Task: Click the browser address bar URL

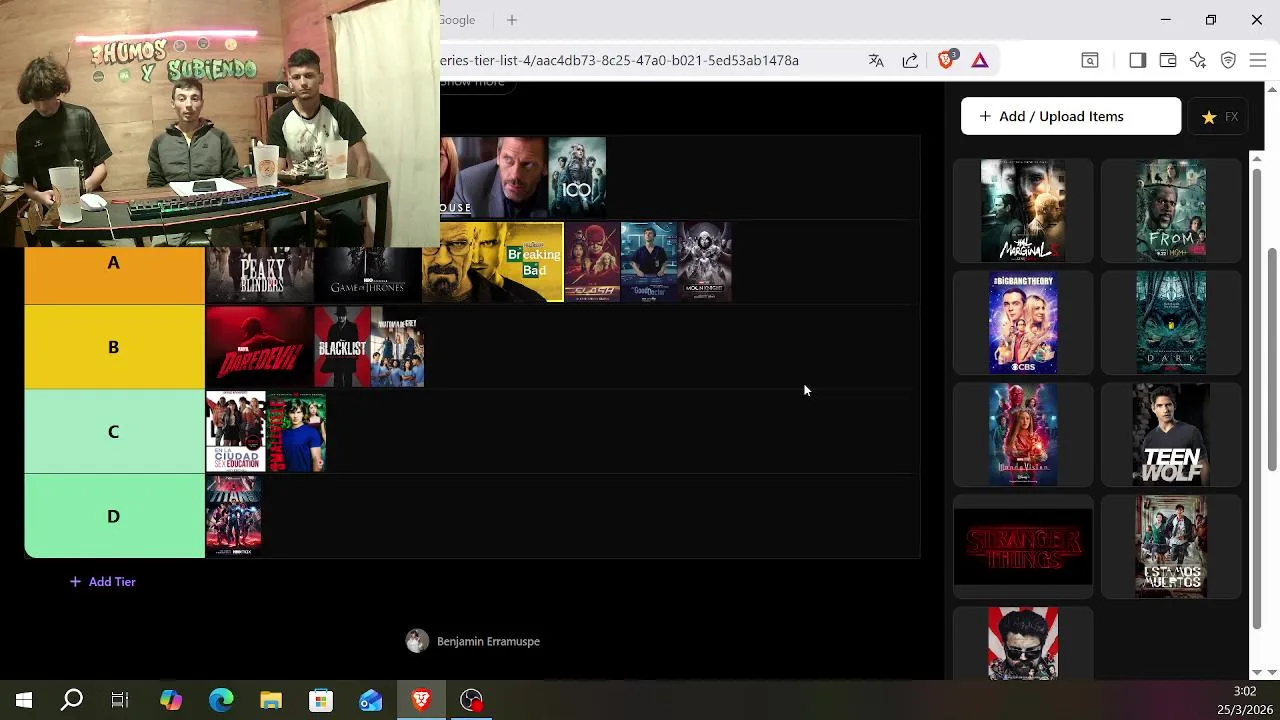Action: pyautogui.click(x=620, y=60)
